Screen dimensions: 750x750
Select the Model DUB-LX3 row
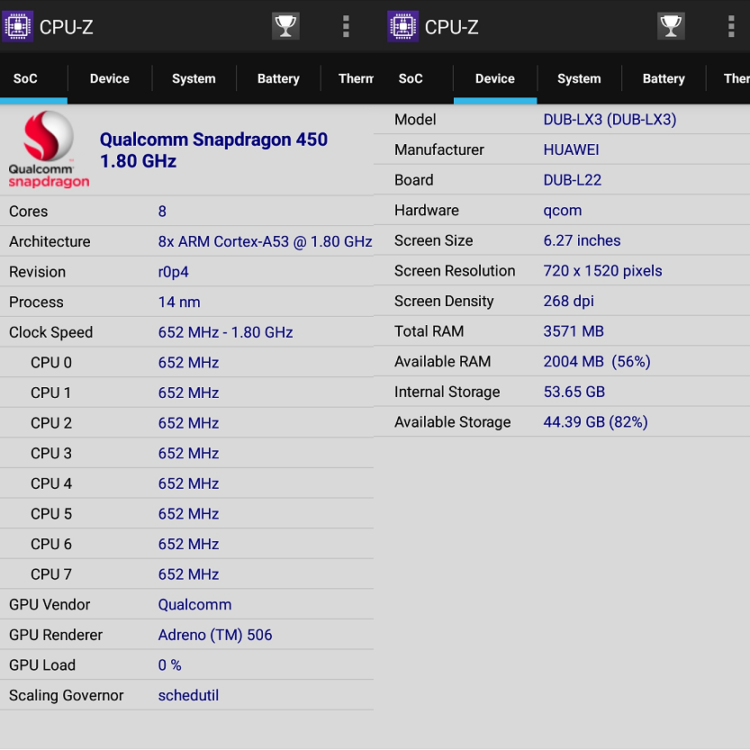[562, 120]
